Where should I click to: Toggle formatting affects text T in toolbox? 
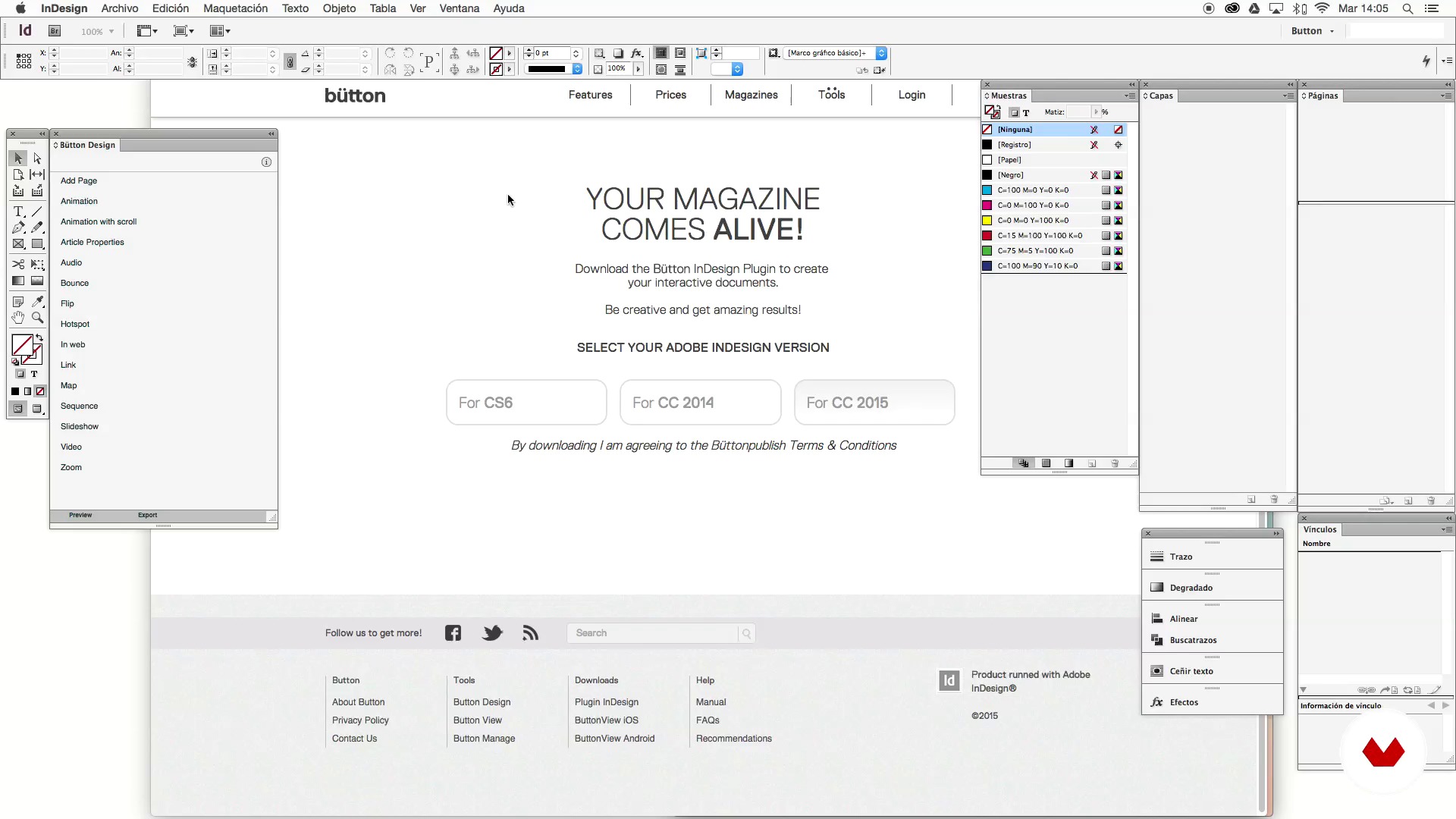[34, 374]
